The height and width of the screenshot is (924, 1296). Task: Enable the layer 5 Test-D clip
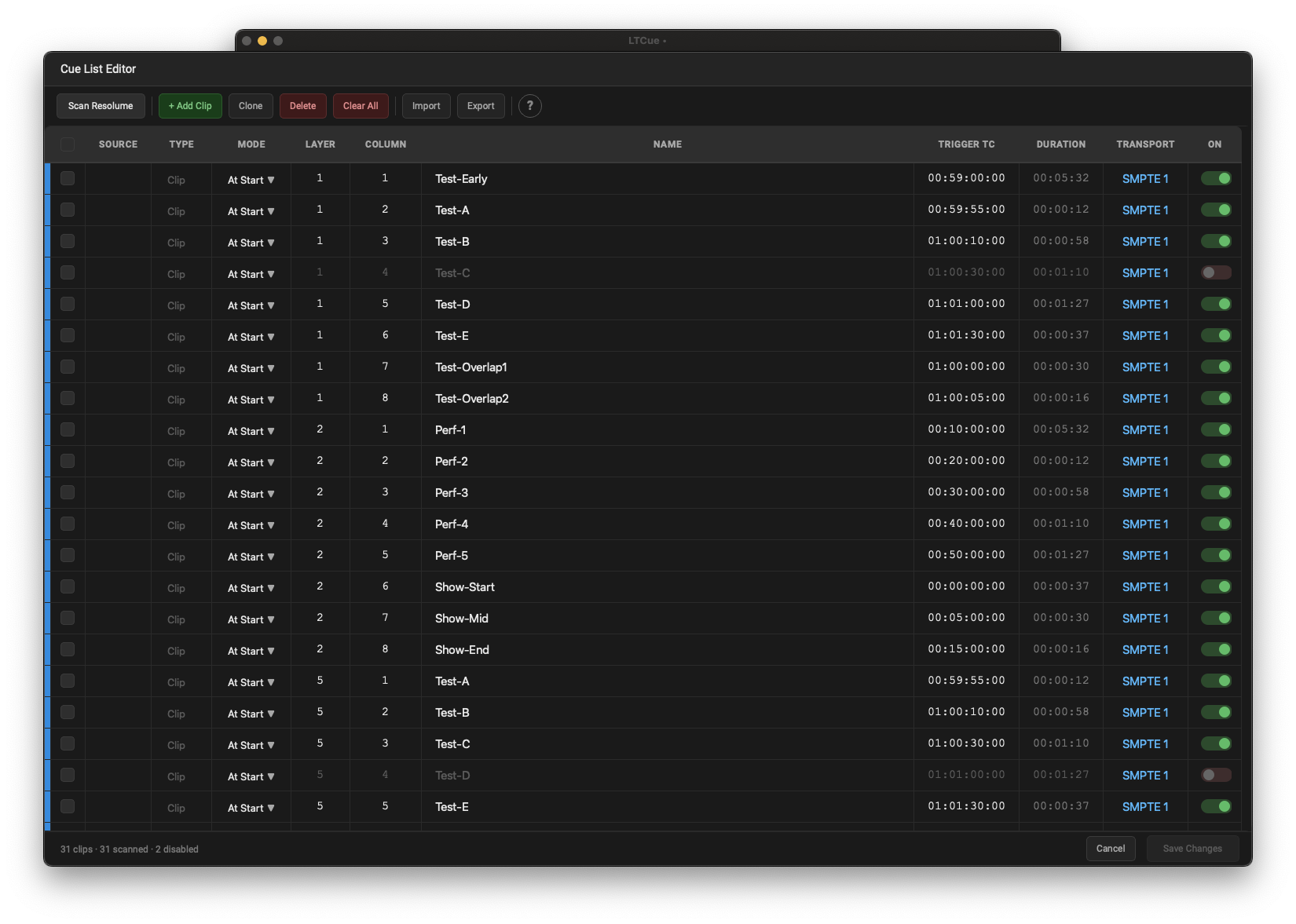(1214, 775)
